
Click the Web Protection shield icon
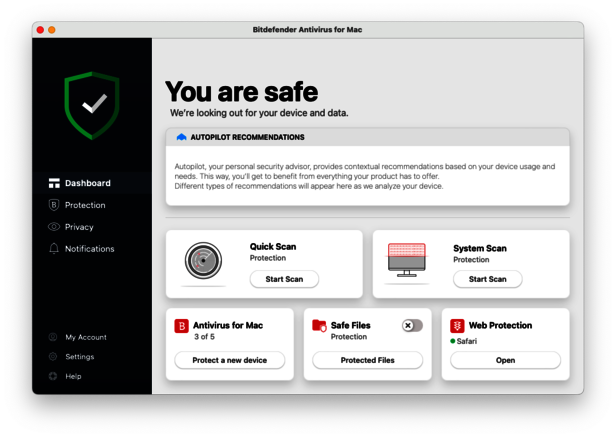(457, 326)
